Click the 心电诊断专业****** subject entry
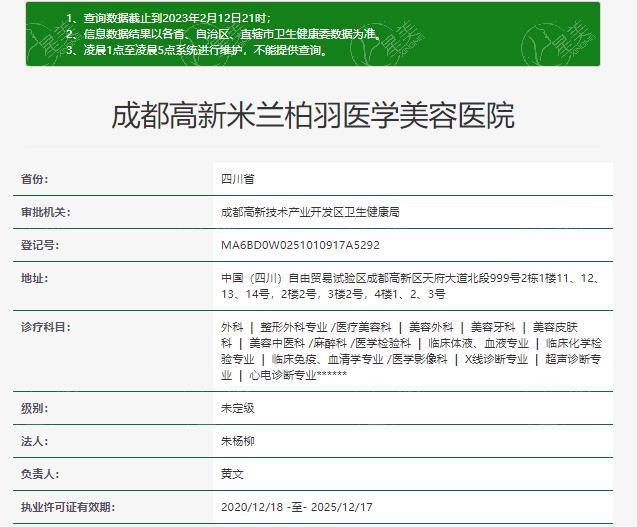Screen dimensions: 637x527 pyautogui.click(x=298, y=375)
